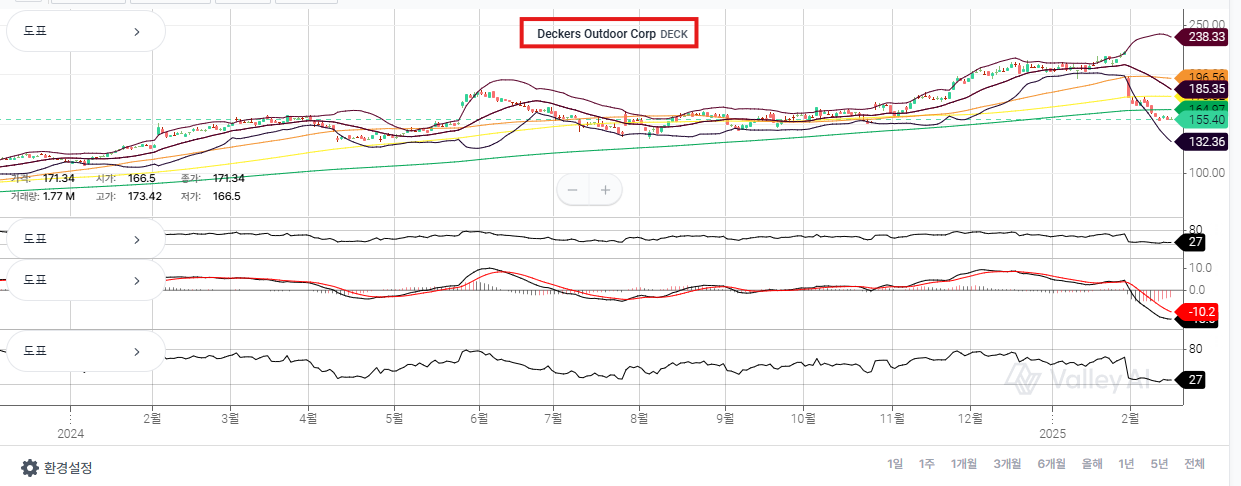Click the red -10.2 MACD value label

[1200, 312]
